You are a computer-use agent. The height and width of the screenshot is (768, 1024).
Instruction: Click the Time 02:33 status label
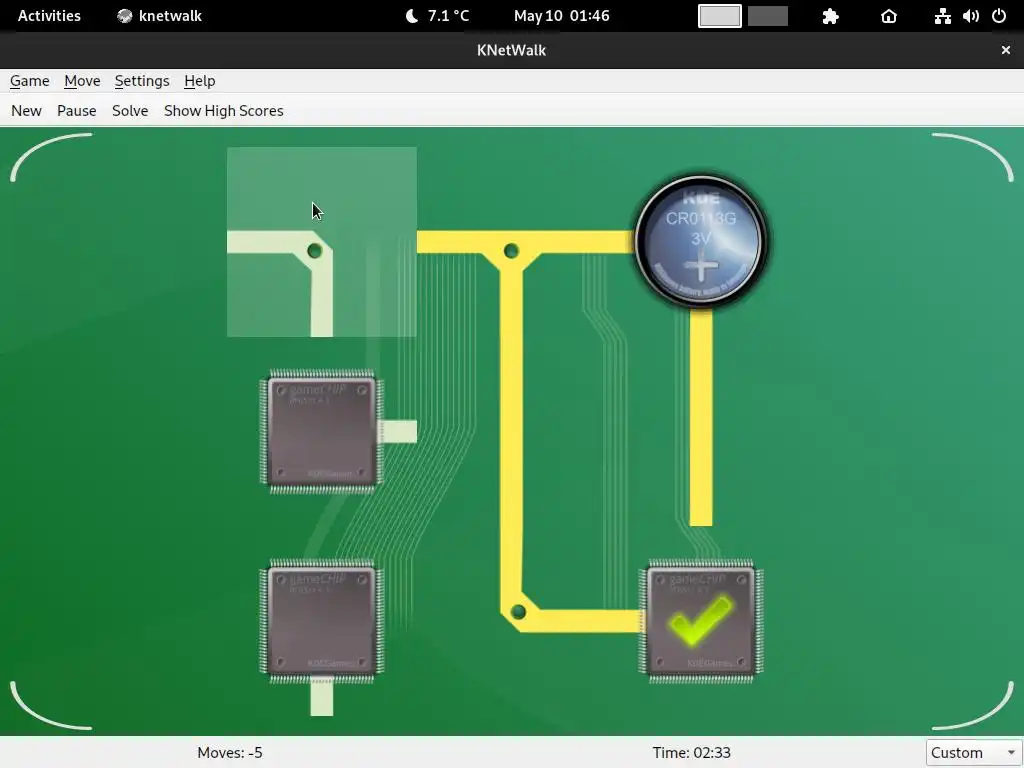coord(691,752)
